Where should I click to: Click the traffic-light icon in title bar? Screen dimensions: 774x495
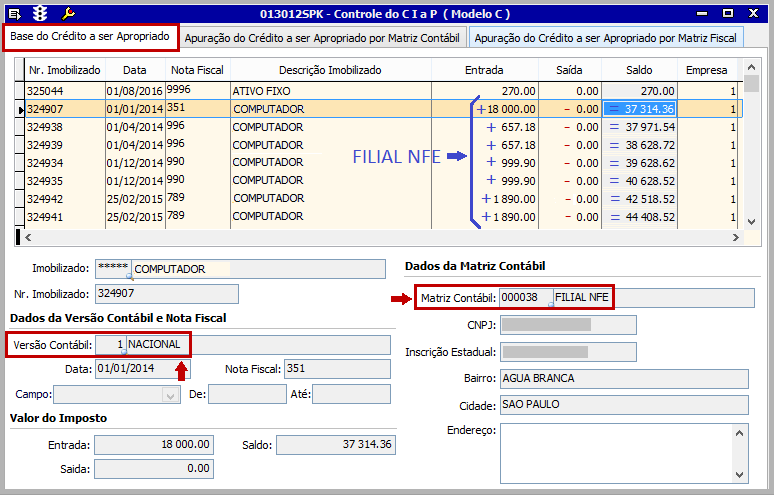tap(39, 13)
